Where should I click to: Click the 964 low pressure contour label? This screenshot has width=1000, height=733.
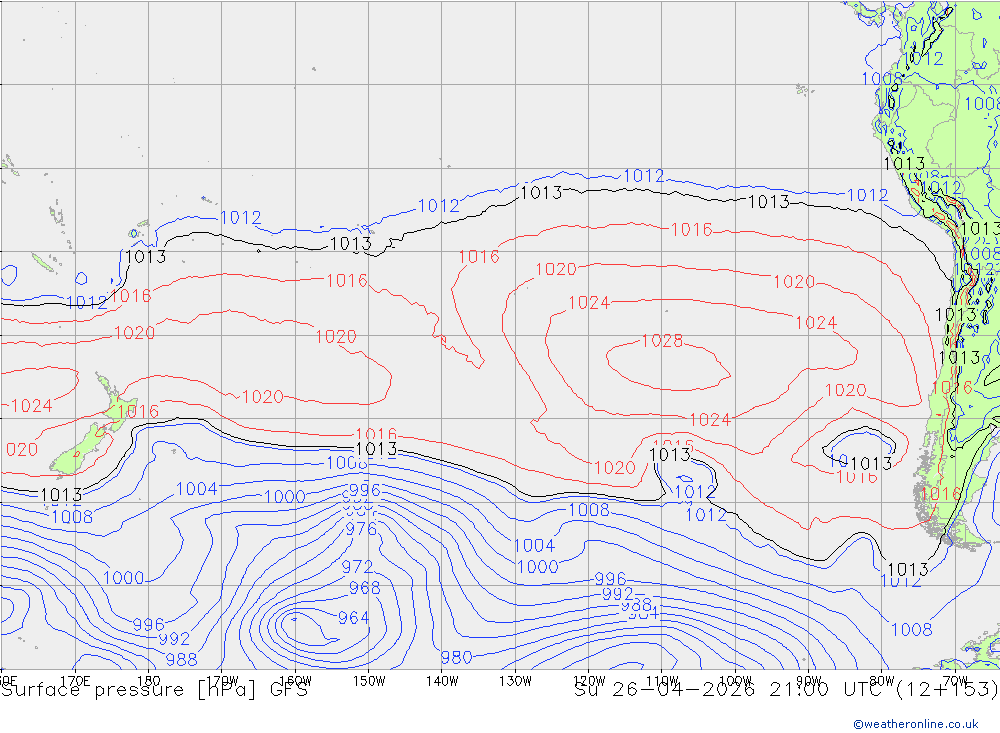tap(353, 618)
